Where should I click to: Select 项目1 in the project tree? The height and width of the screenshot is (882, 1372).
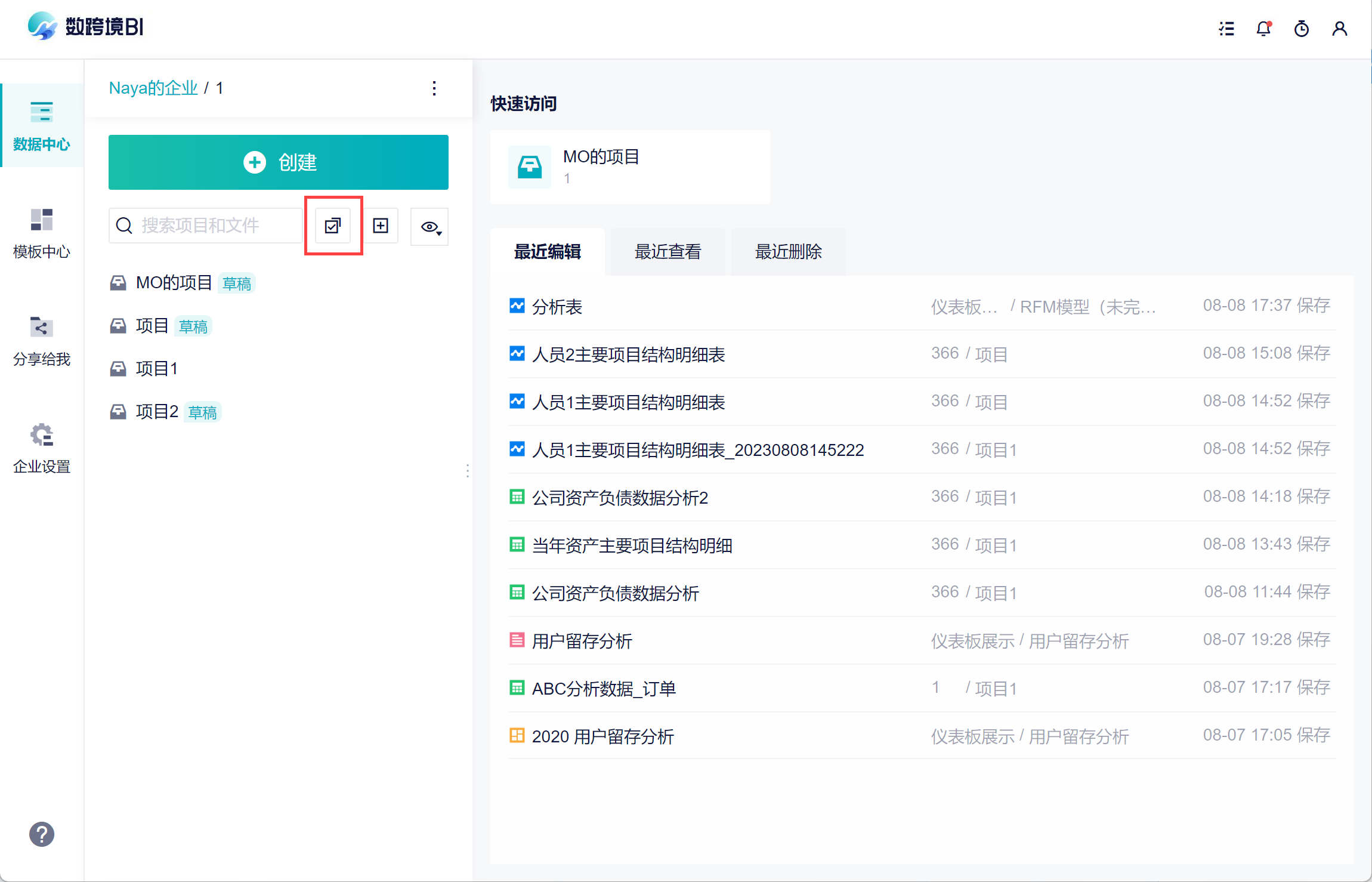click(x=156, y=369)
